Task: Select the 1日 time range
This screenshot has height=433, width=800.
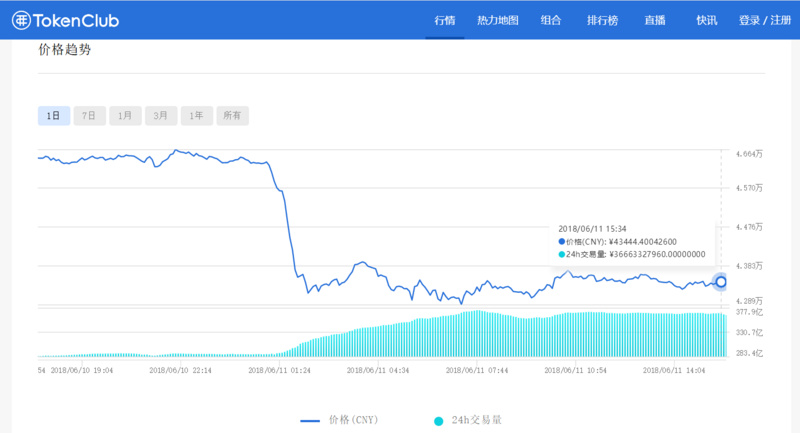Action: click(x=53, y=115)
